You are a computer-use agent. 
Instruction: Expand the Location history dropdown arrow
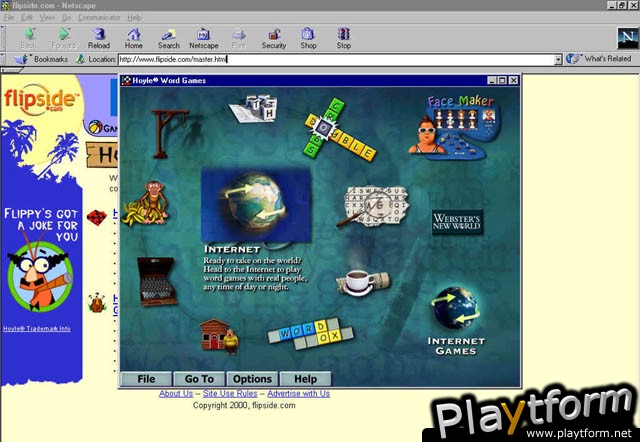(x=558, y=60)
